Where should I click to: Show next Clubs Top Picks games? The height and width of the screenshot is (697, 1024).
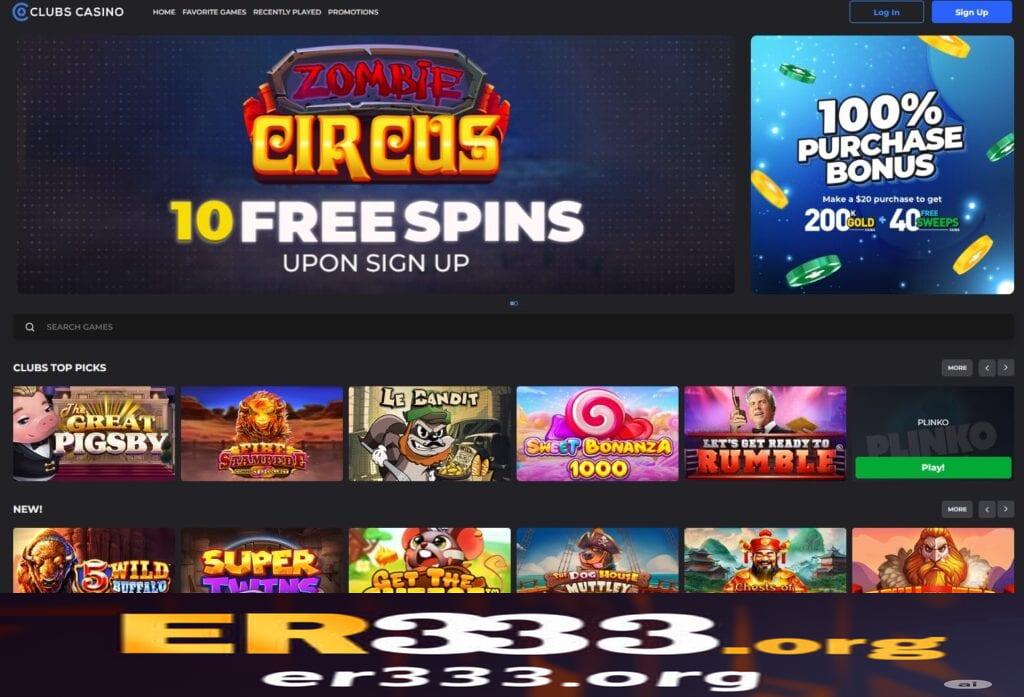pos(1006,368)
